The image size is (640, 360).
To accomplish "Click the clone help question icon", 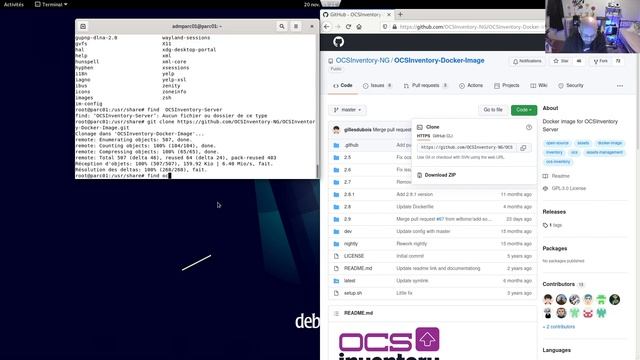I will click(529, 127).
